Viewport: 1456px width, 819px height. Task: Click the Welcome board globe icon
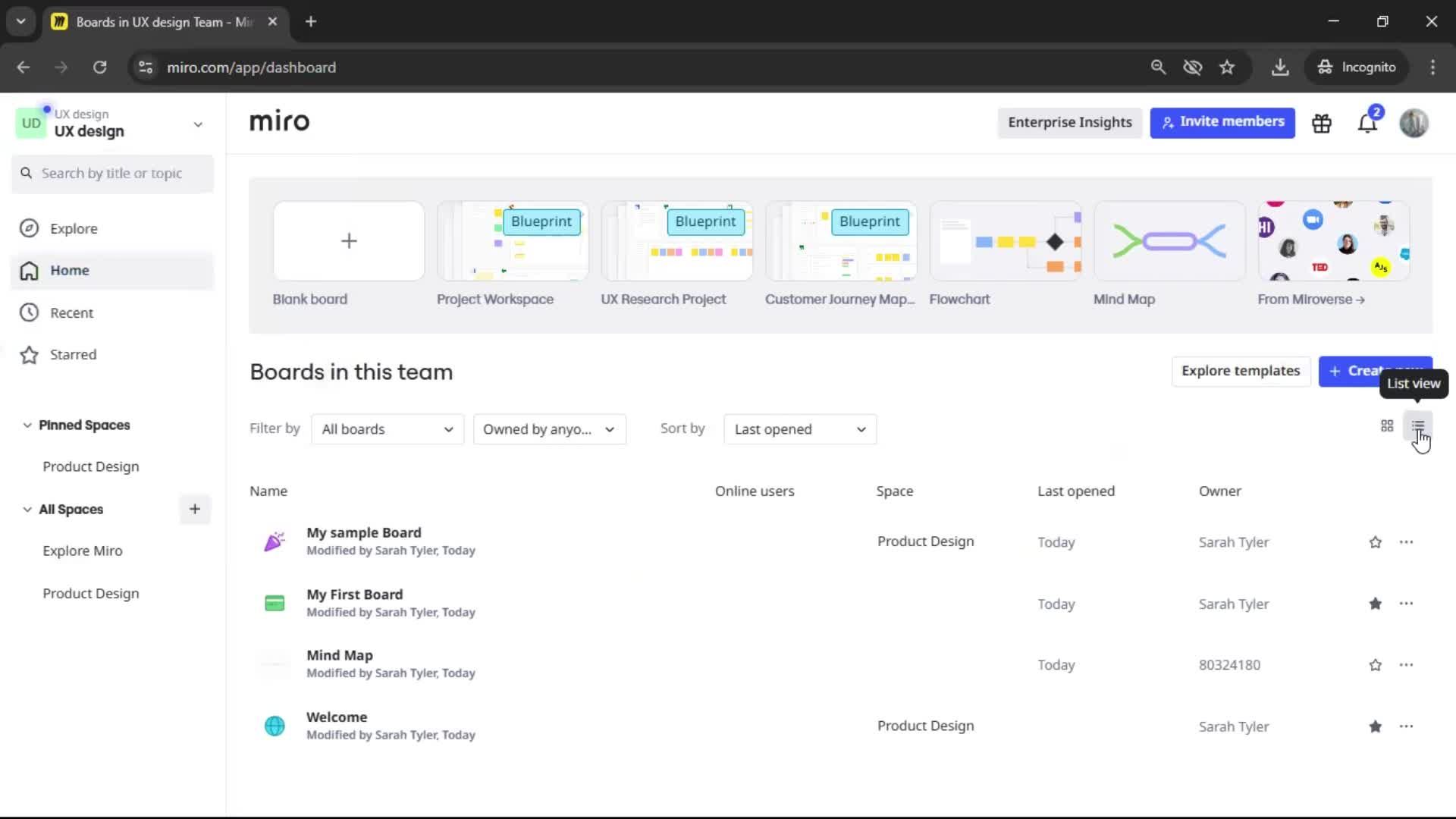coord(274,726)
